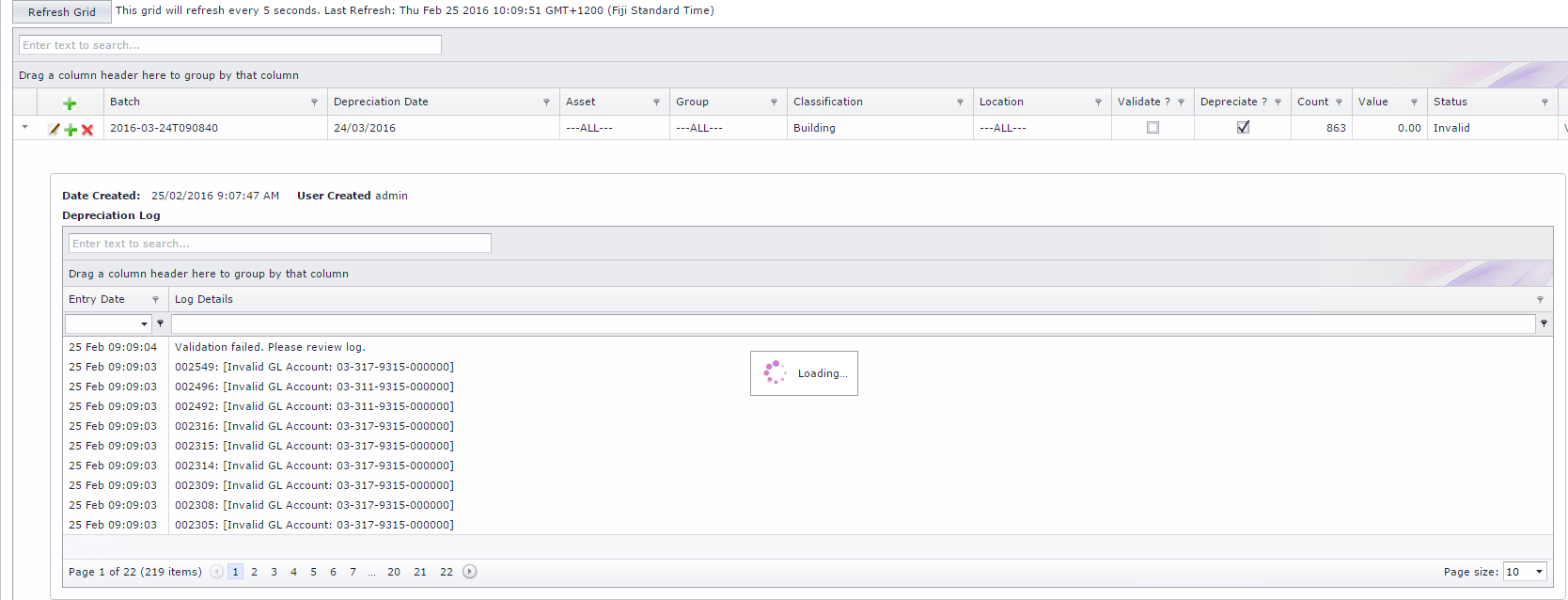Click the Status column filter icon
1568x600 pixels.
point(1544,103)
